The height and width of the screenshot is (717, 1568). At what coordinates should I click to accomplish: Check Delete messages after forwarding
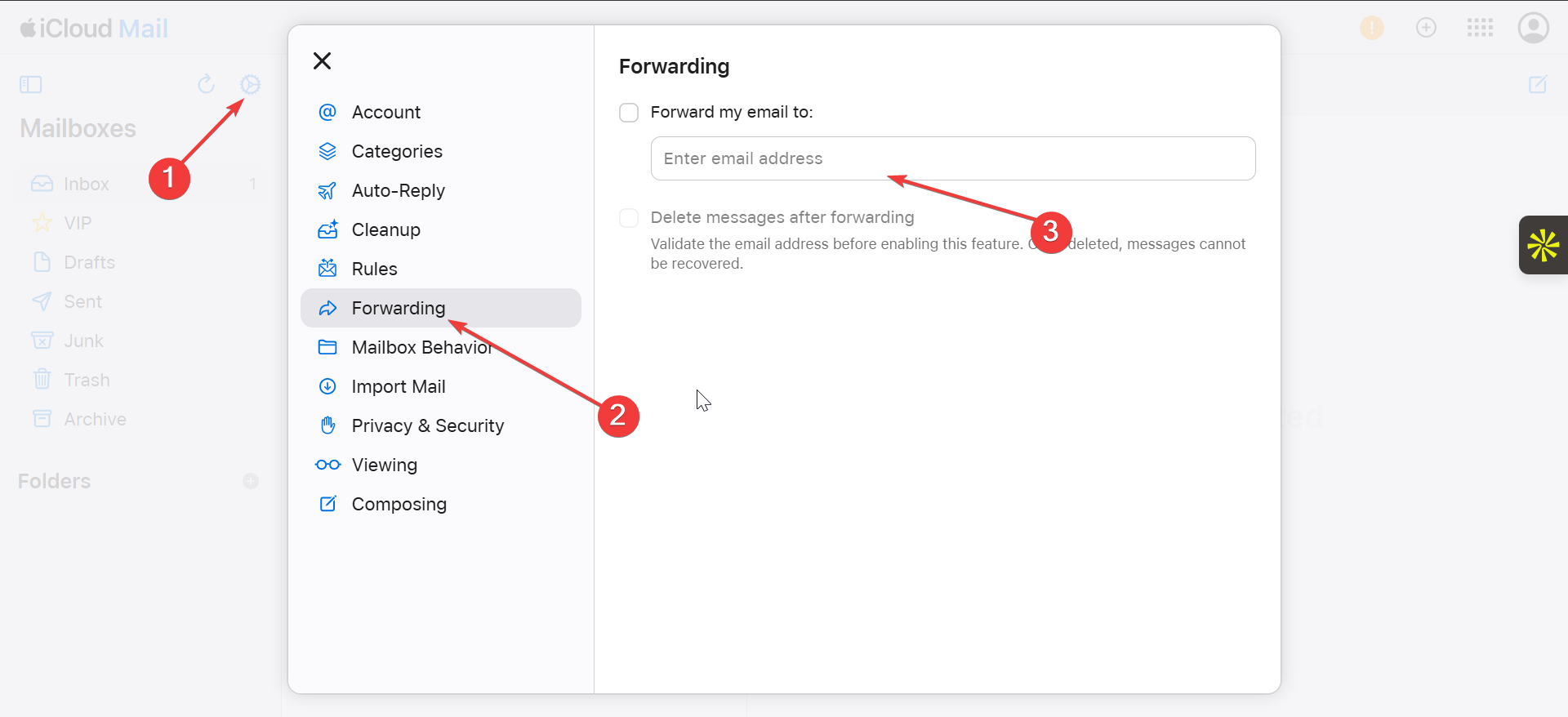(629, 218)
